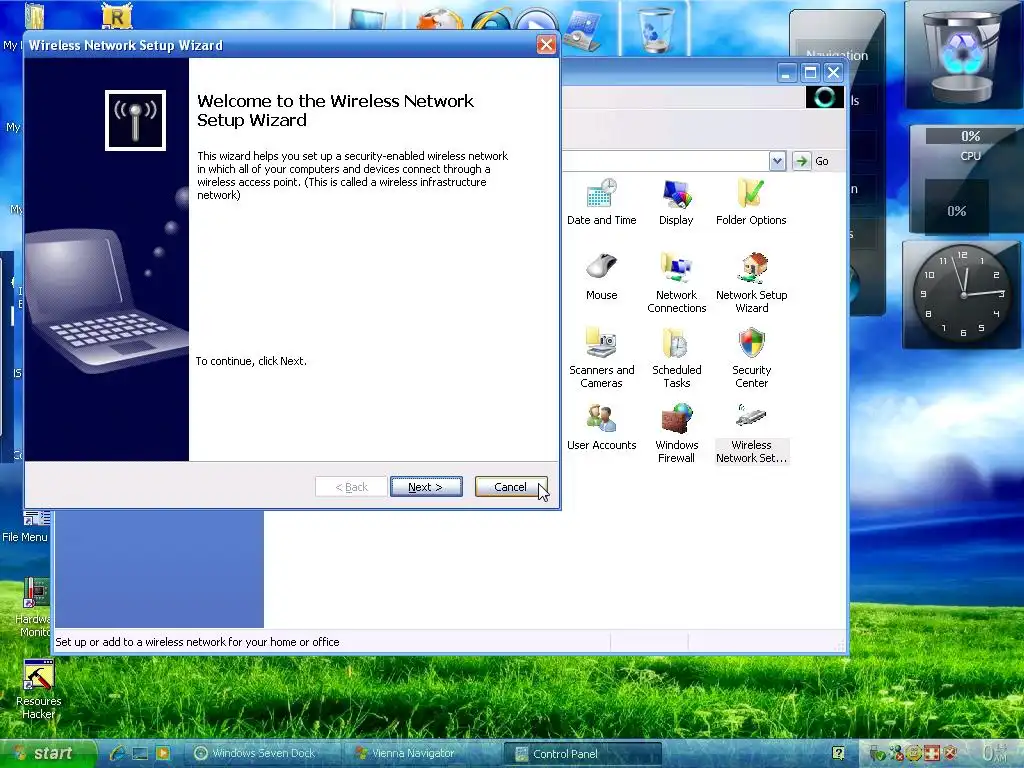
Task: Launch the Network Setup Wizard icon
Action: (x=752, y=283)
